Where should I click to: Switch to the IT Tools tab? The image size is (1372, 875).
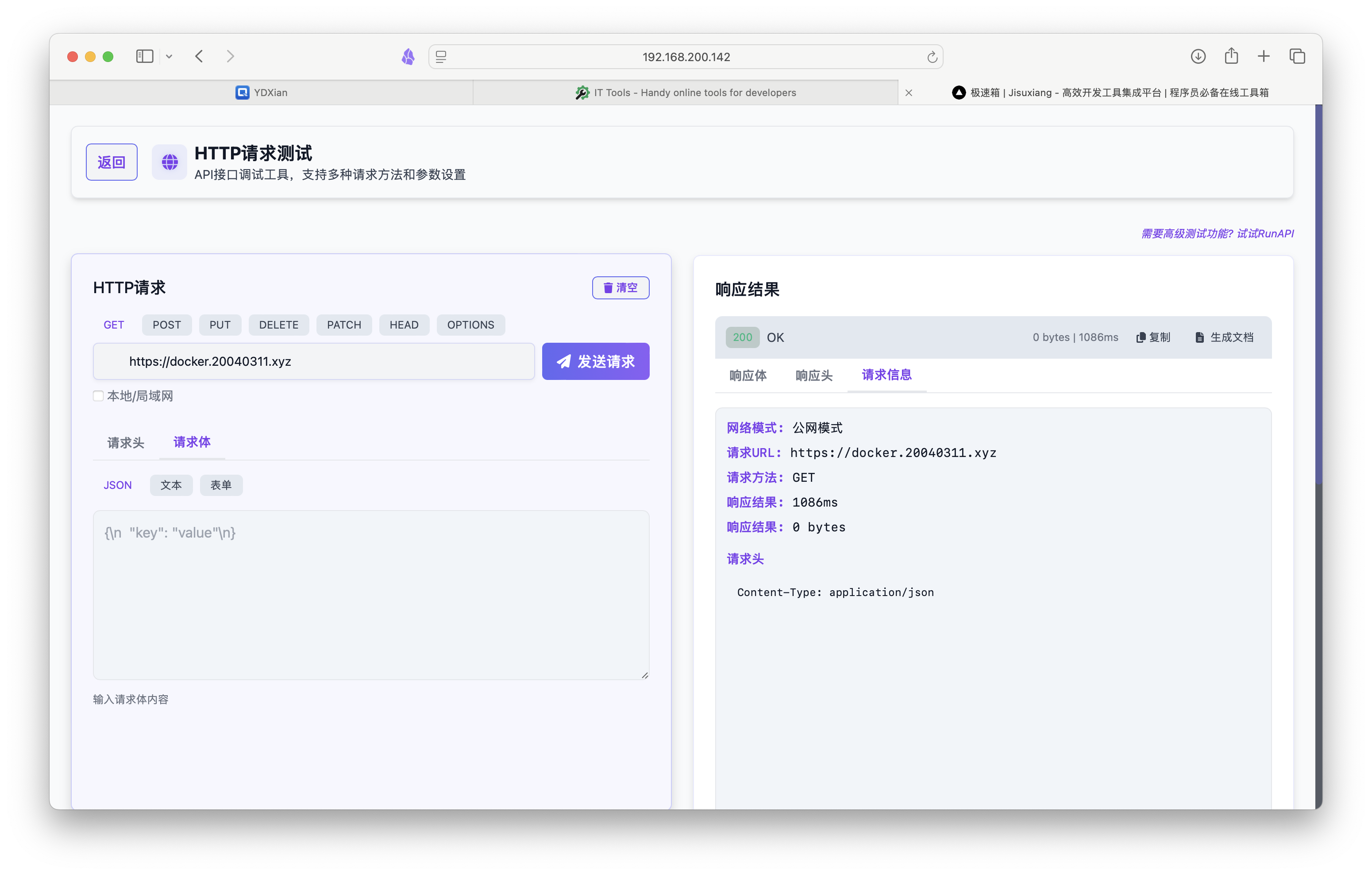(x=686, y=93)
